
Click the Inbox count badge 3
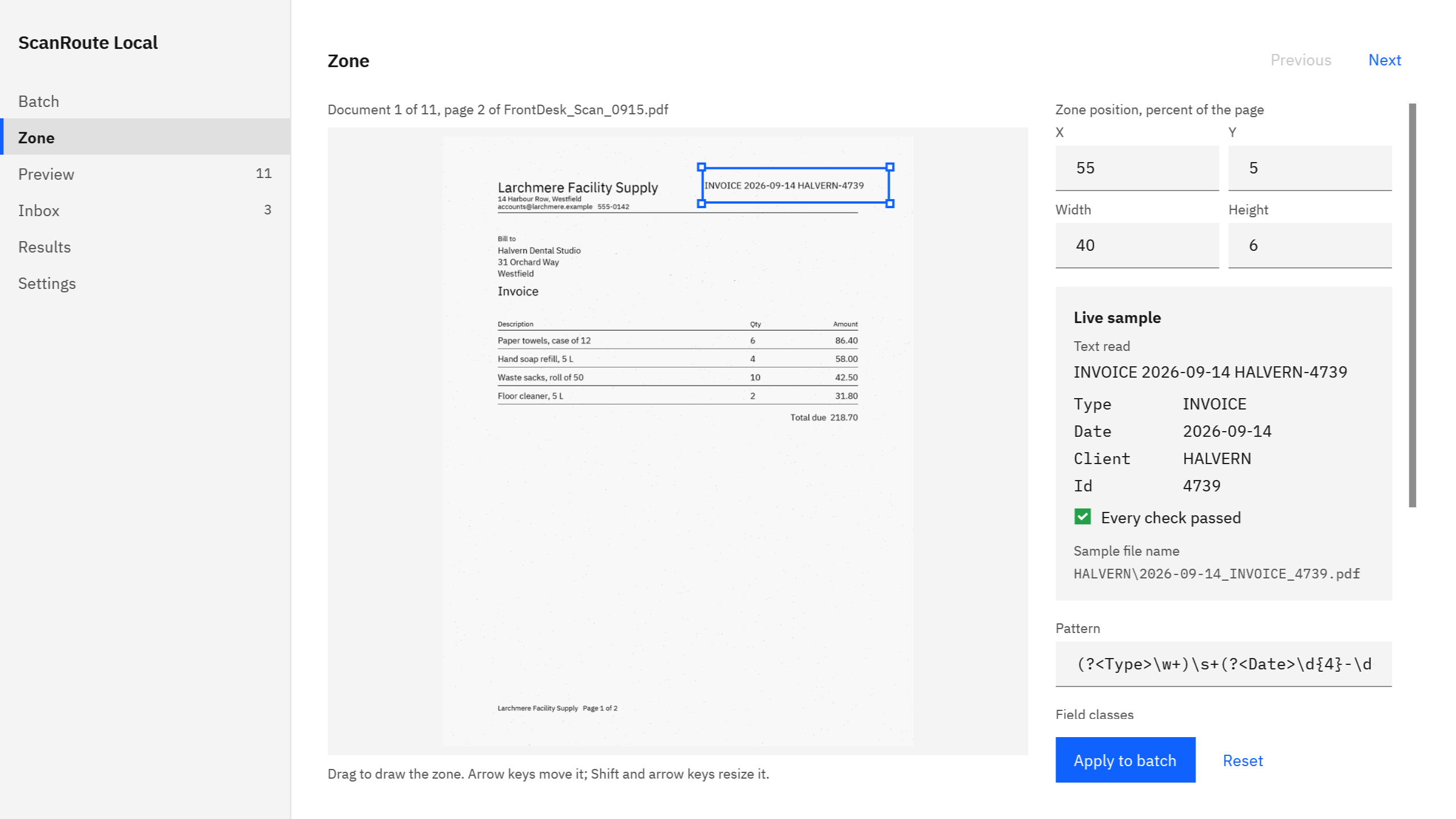coord(267,210)
